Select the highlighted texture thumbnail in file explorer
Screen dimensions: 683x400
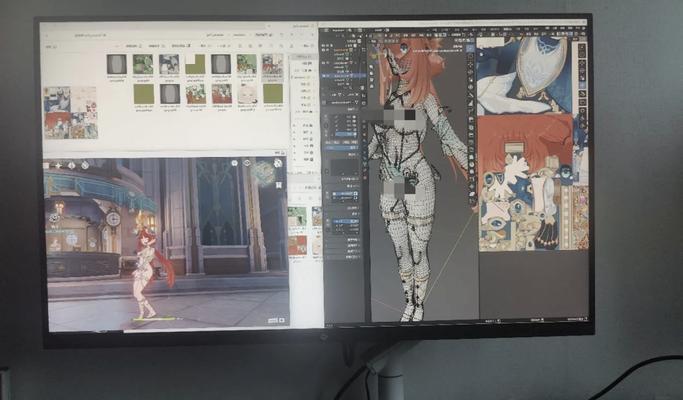[x=273, y=68]
